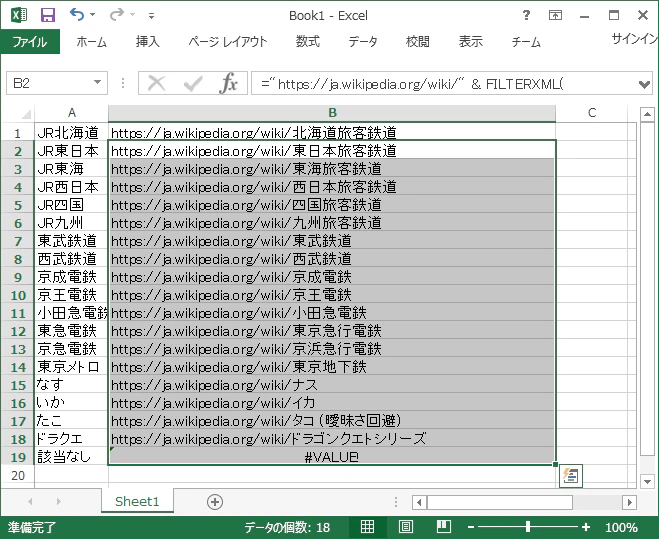The width and height of the screenshot is (659, 539).
Task: Switch to Page Layout view icon
Action: [x=406, y=527]
